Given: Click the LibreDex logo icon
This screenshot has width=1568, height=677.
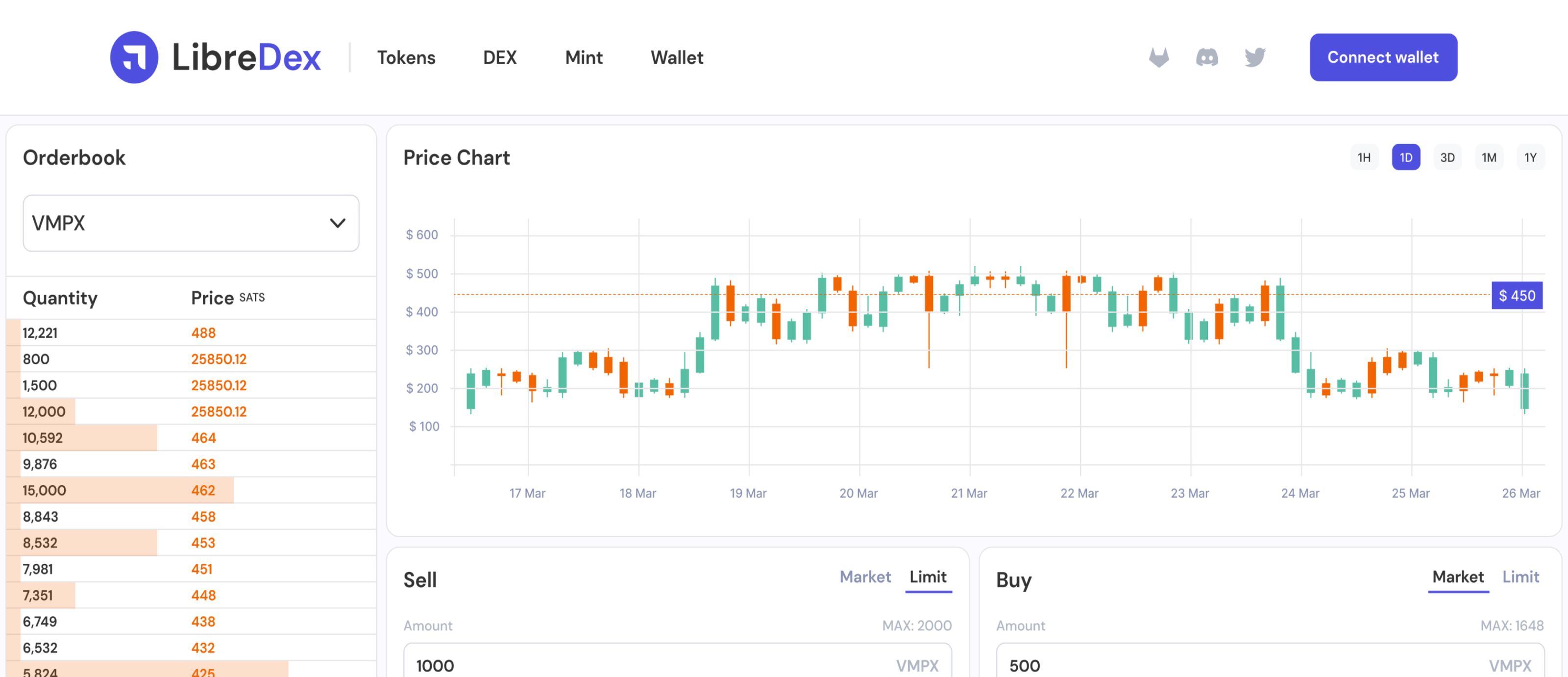Looking at the screenshot, I should [x=134, y=57].
